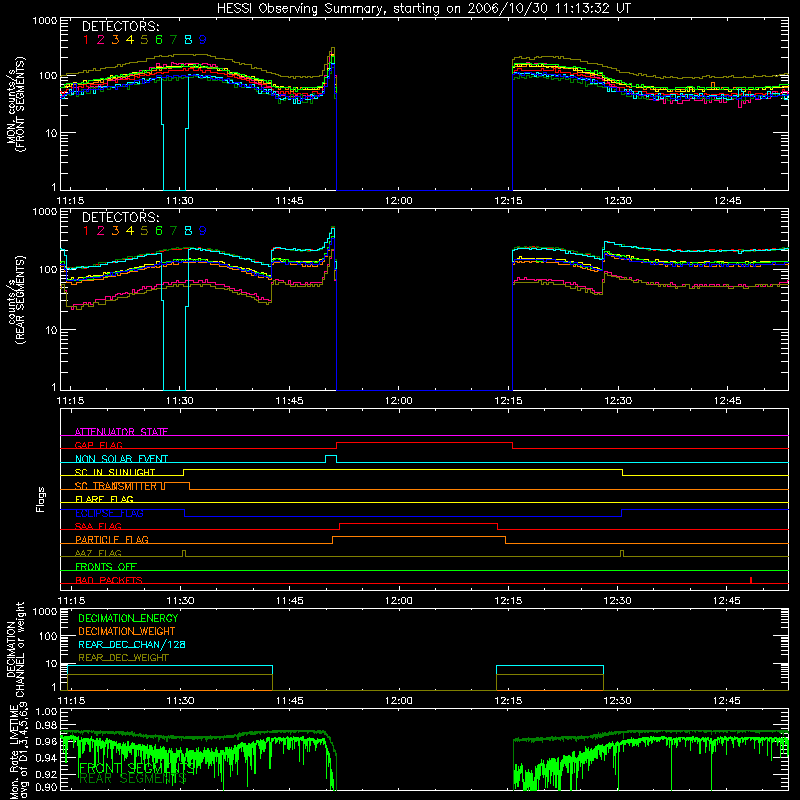Pick detector 1 in the rear segments legend
800x800 pixels.
86,231
